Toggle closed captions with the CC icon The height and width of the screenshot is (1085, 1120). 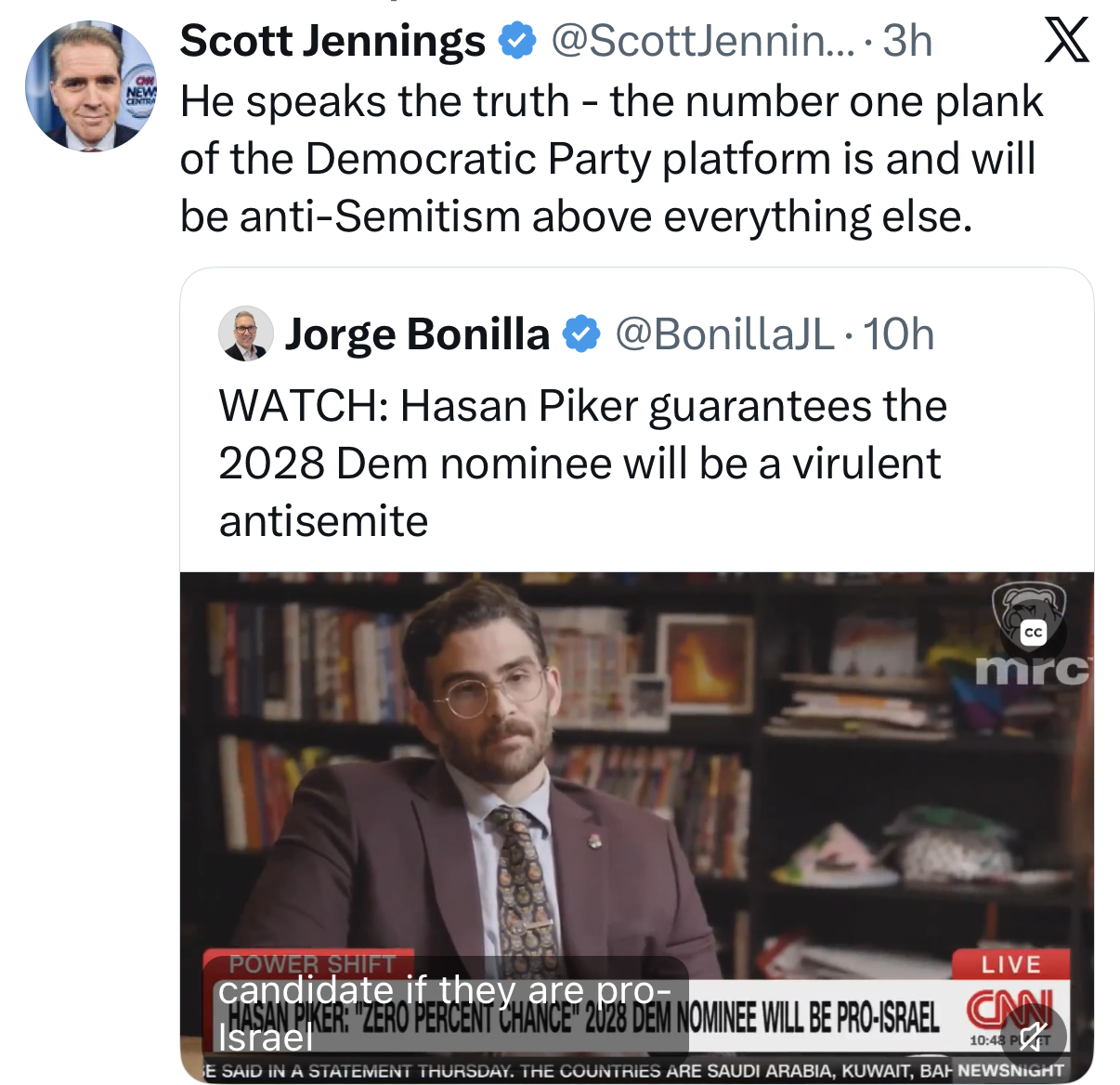pos(1033,633)
